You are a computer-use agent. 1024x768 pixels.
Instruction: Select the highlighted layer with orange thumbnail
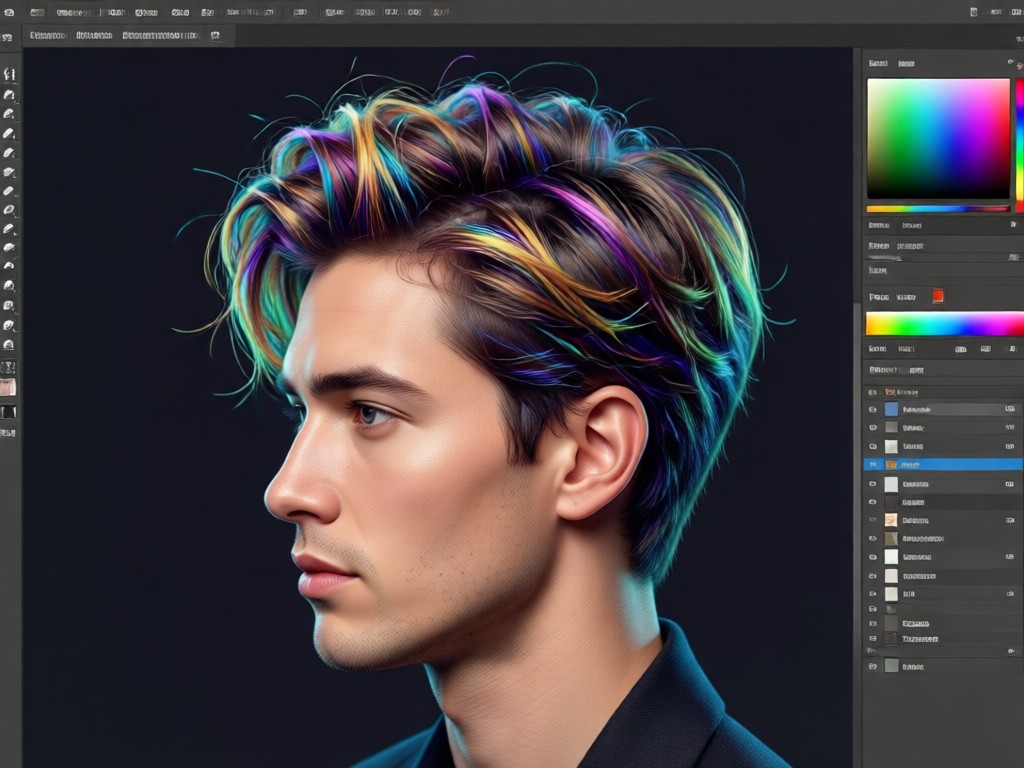click(943, 464)
